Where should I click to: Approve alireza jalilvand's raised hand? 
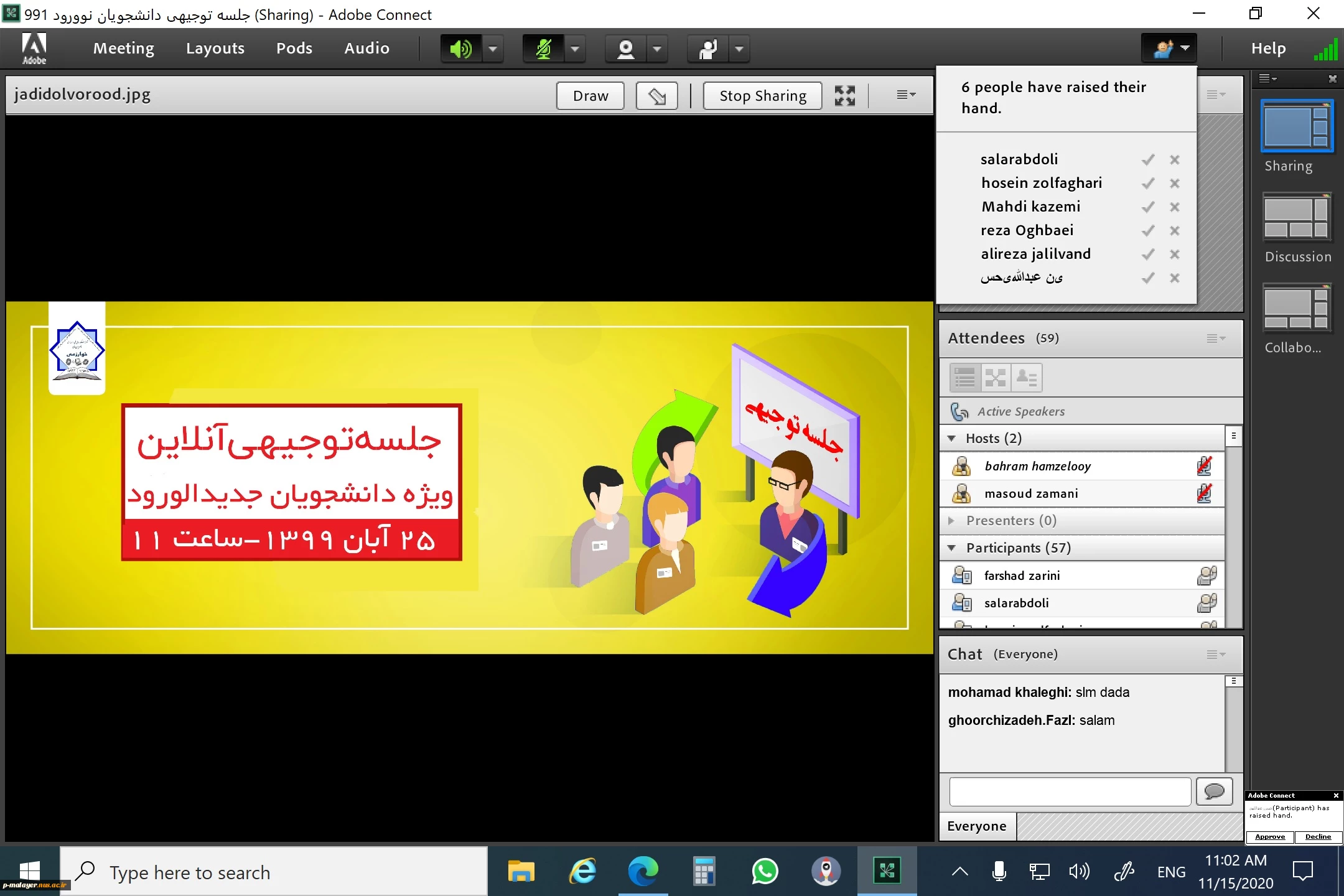coord(1148,254)
